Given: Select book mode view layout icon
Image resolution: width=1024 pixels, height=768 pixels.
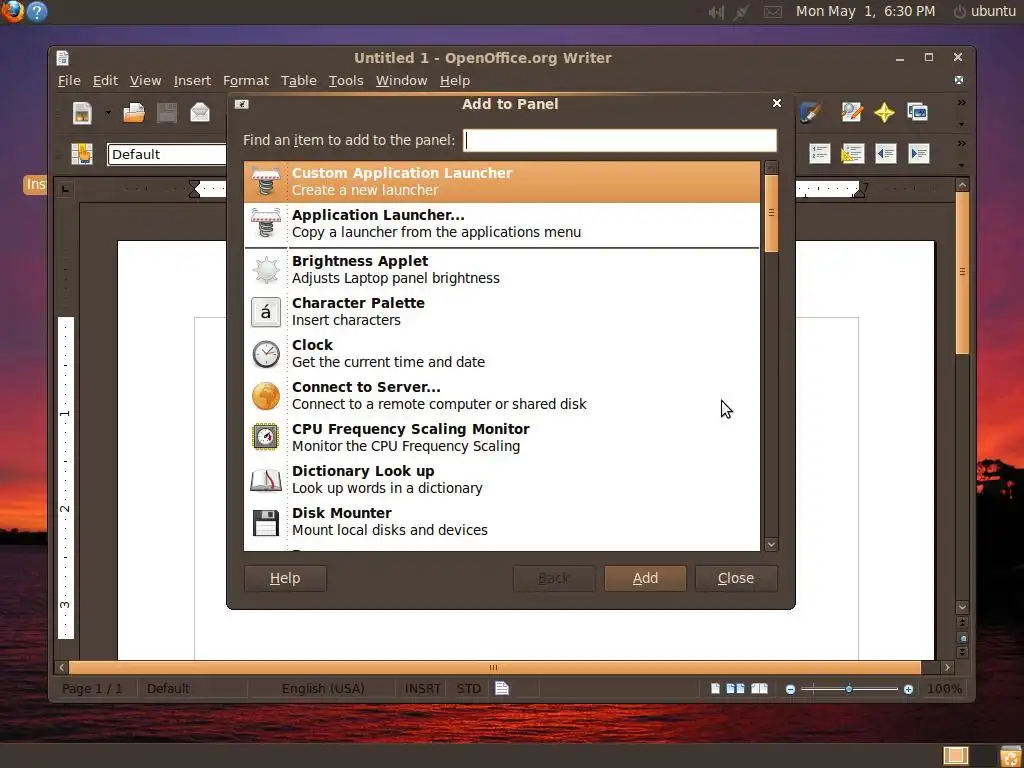Looking at the screenshot, I should [x=759, y=688].
